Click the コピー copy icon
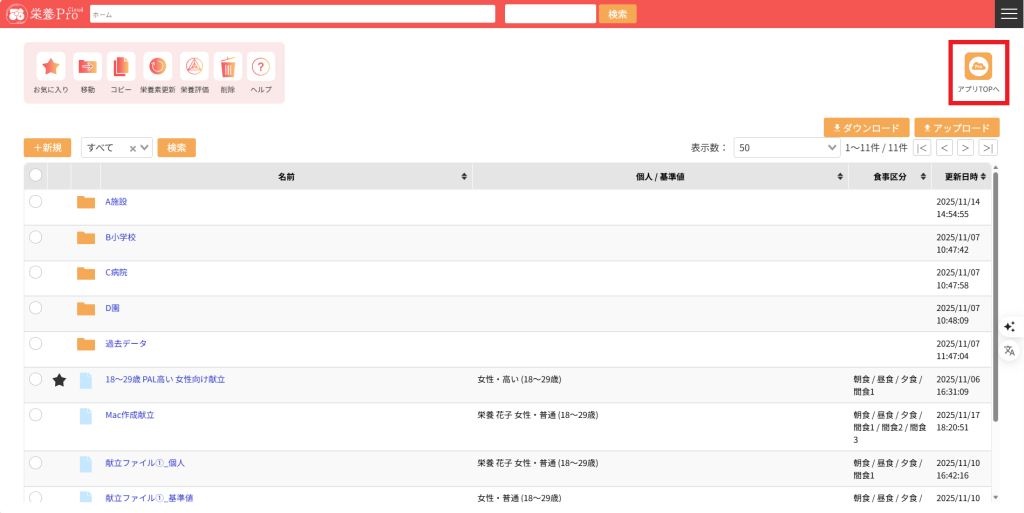This screenshot has width=1024, height=513. [121, 67]
